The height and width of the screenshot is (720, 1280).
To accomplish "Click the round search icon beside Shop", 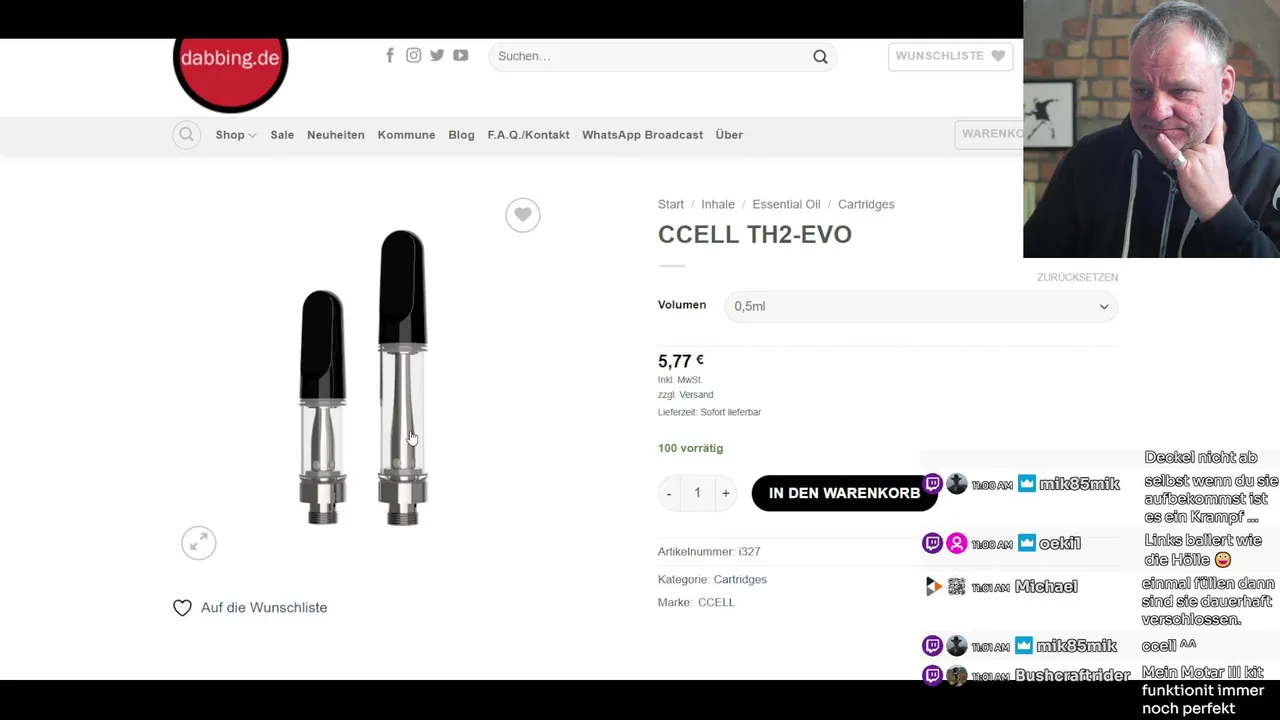I will point(187,134).
